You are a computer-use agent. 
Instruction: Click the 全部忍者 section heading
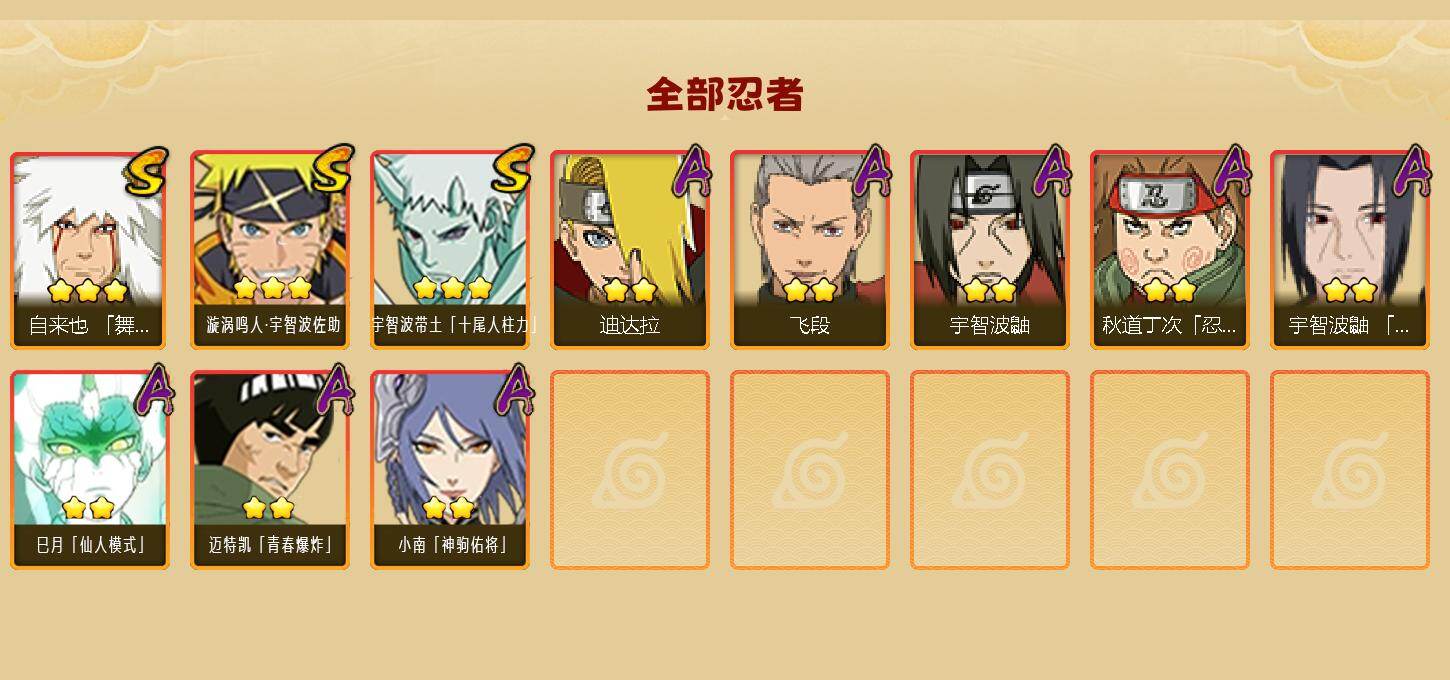pos(725,94)
